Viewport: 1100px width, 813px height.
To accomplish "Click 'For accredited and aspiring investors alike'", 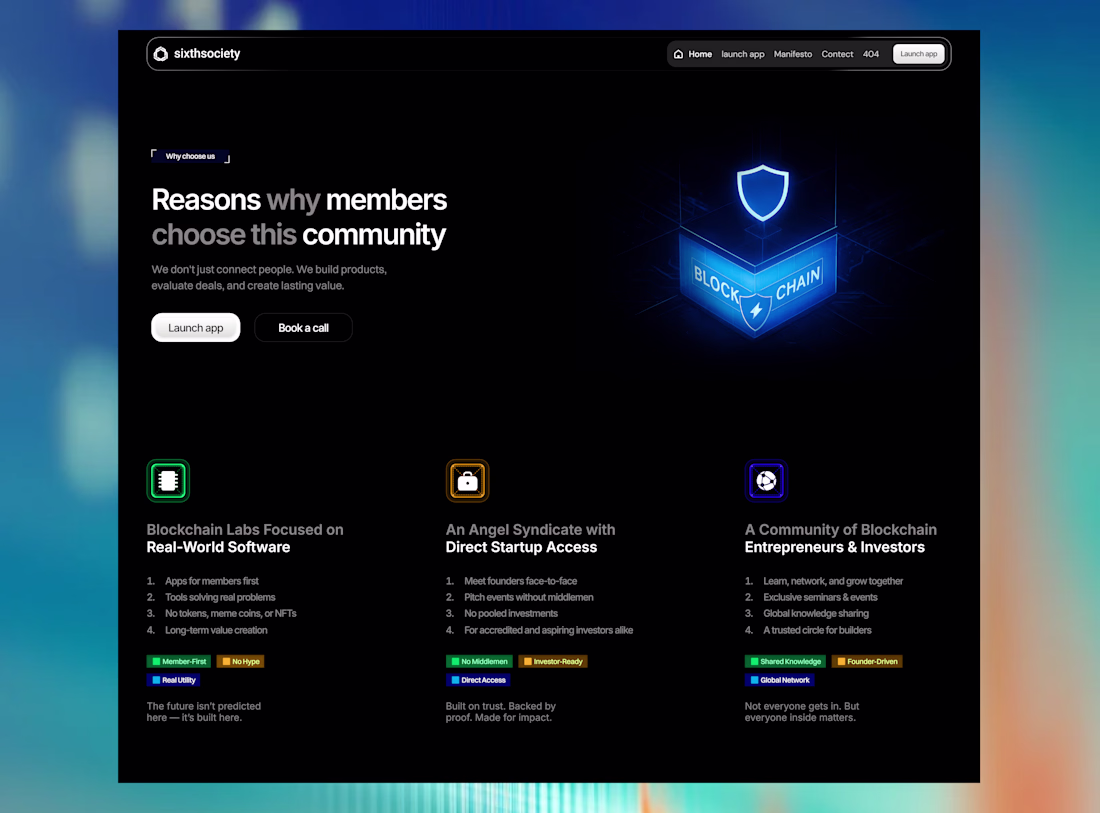I will point(549,630).
